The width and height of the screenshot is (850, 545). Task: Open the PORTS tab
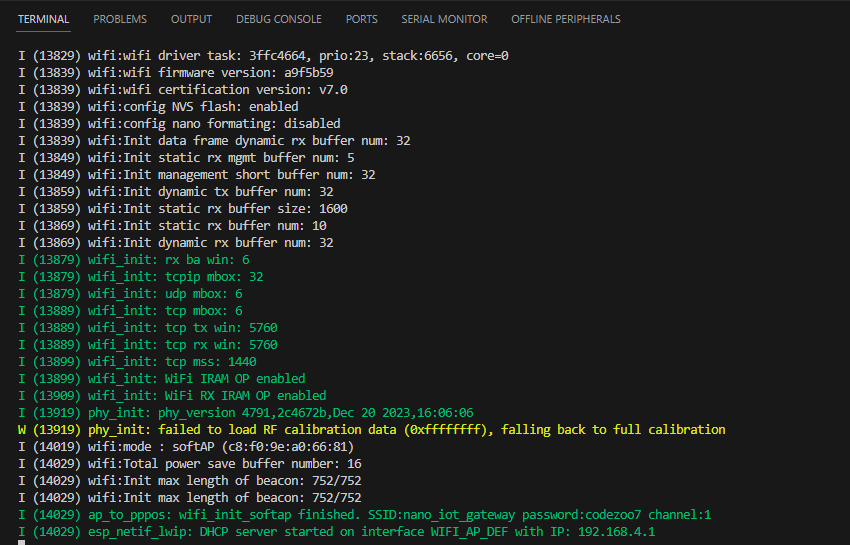(362, 19)
